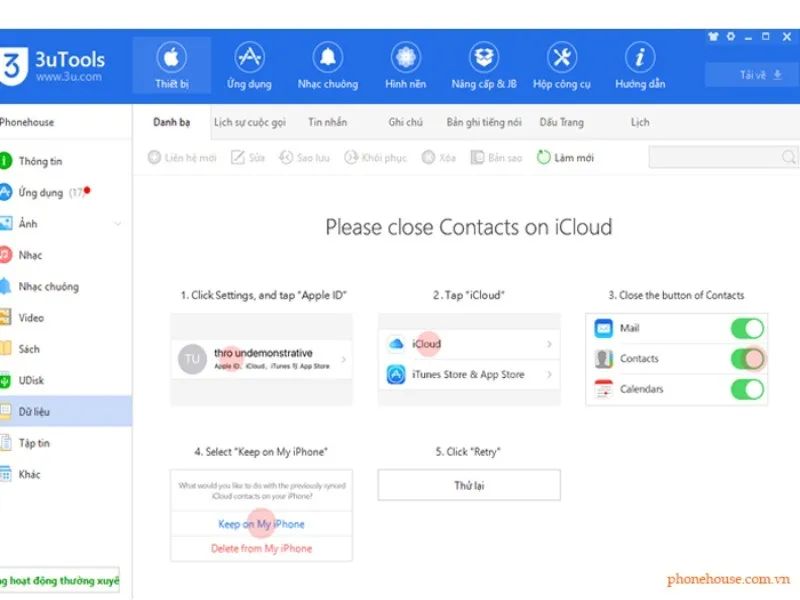Switch to the Dấu Trang tab
The width and height of the screenshot is (800, 600).
tap(562, 122)
